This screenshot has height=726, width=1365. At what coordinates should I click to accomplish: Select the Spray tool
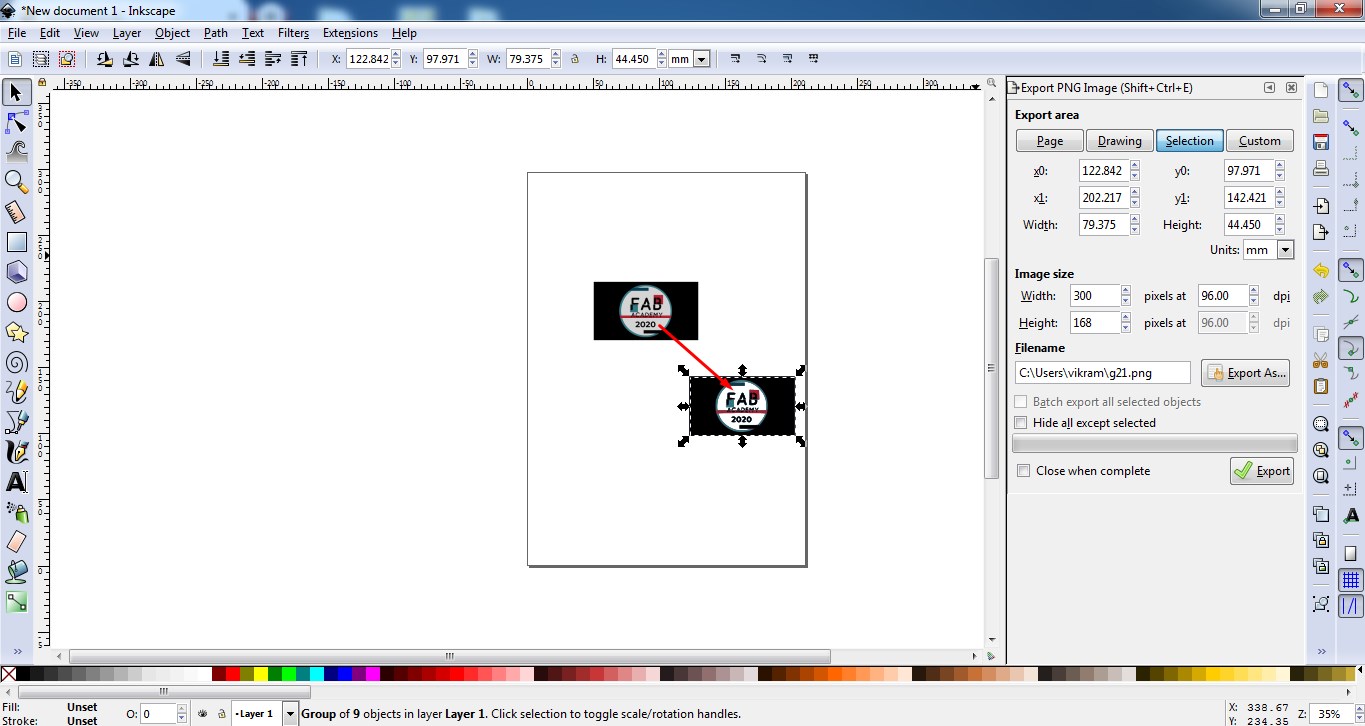pyautogui.click(x=16, y=512)
